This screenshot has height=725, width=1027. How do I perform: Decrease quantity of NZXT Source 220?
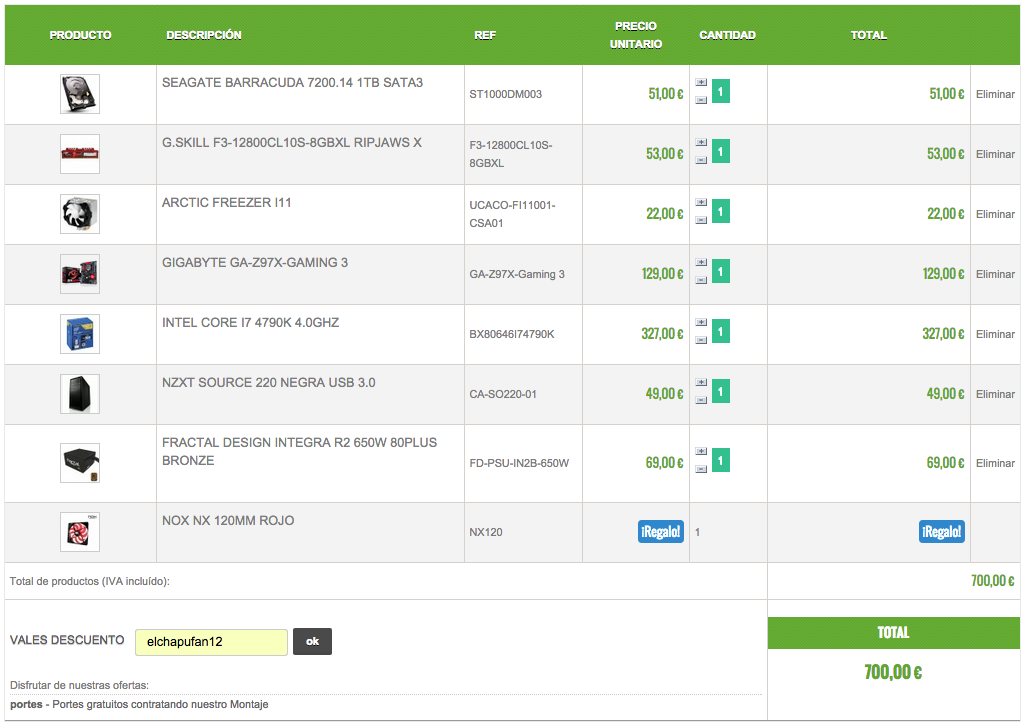701,400
